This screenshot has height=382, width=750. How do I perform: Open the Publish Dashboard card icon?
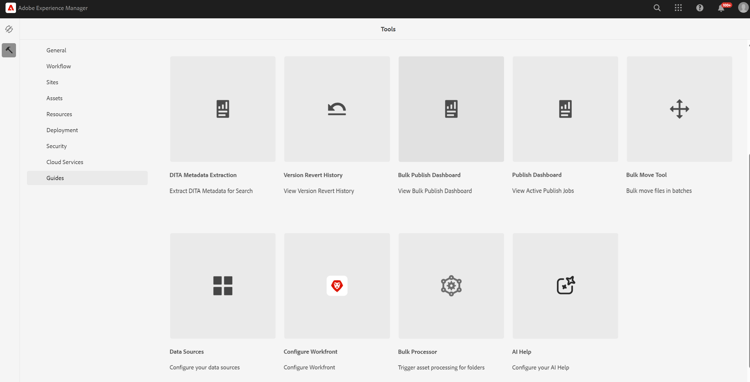click(565, 109)
